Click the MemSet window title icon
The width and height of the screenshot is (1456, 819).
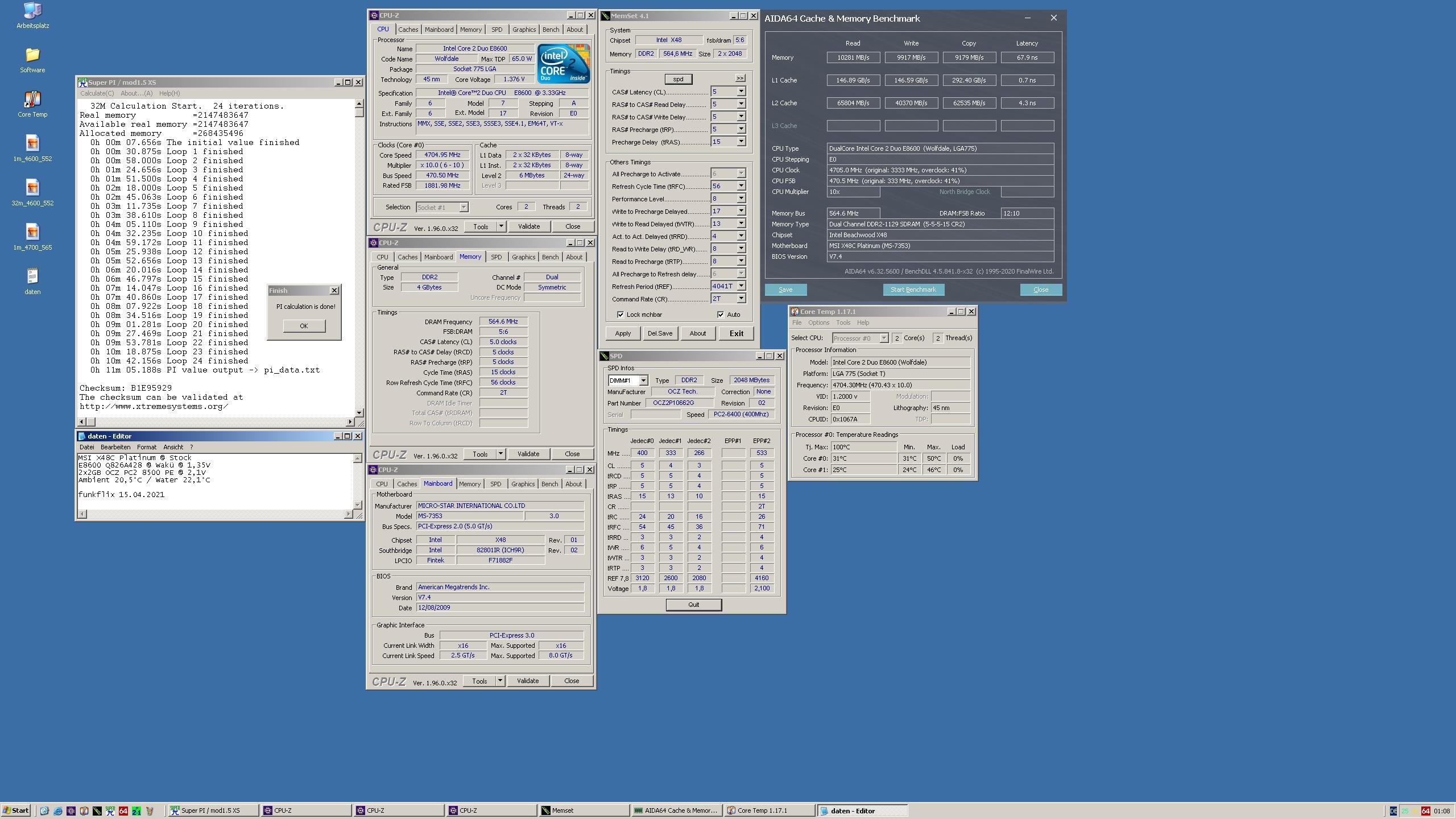[606, 16]
